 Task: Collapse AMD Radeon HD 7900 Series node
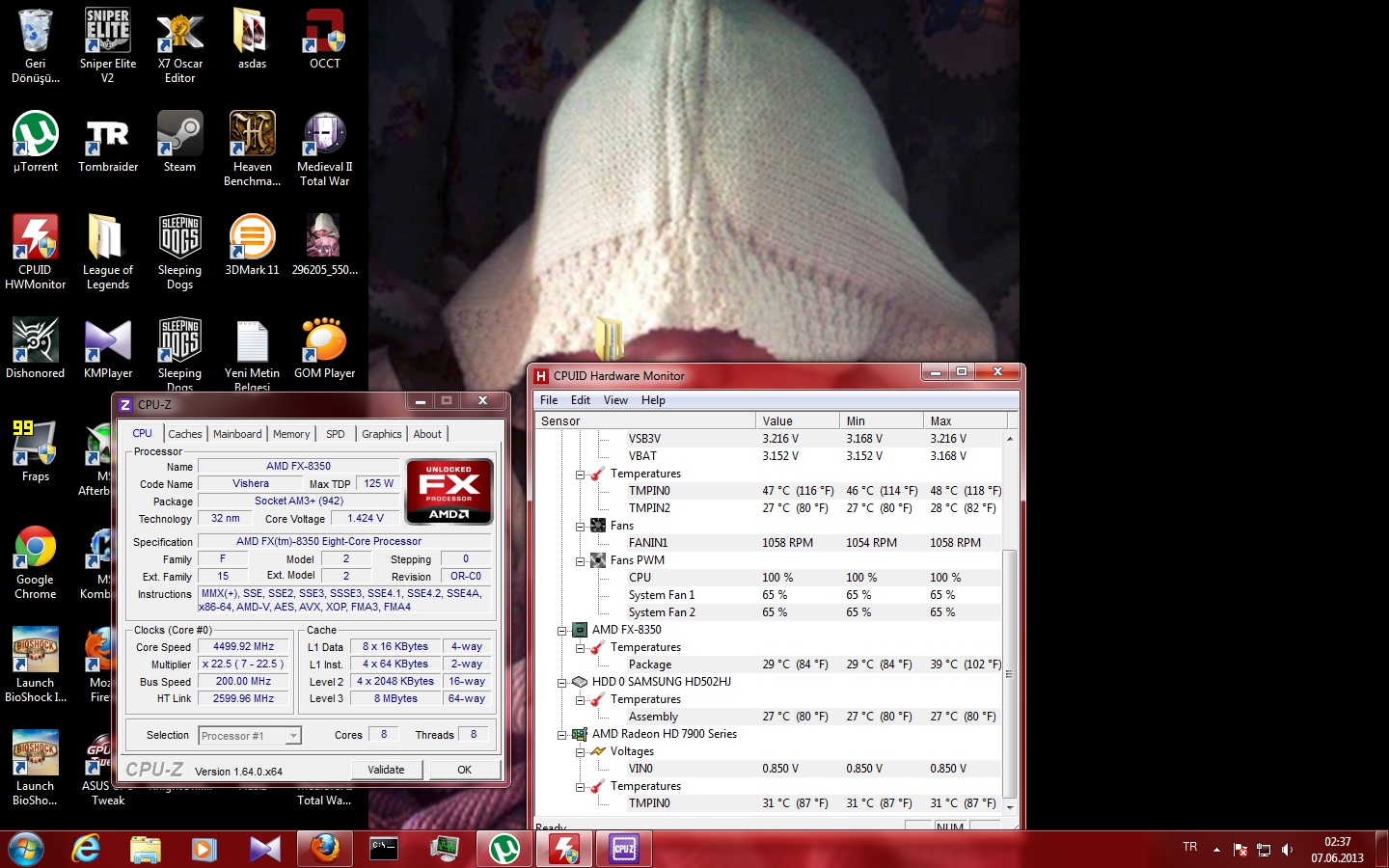561,734
